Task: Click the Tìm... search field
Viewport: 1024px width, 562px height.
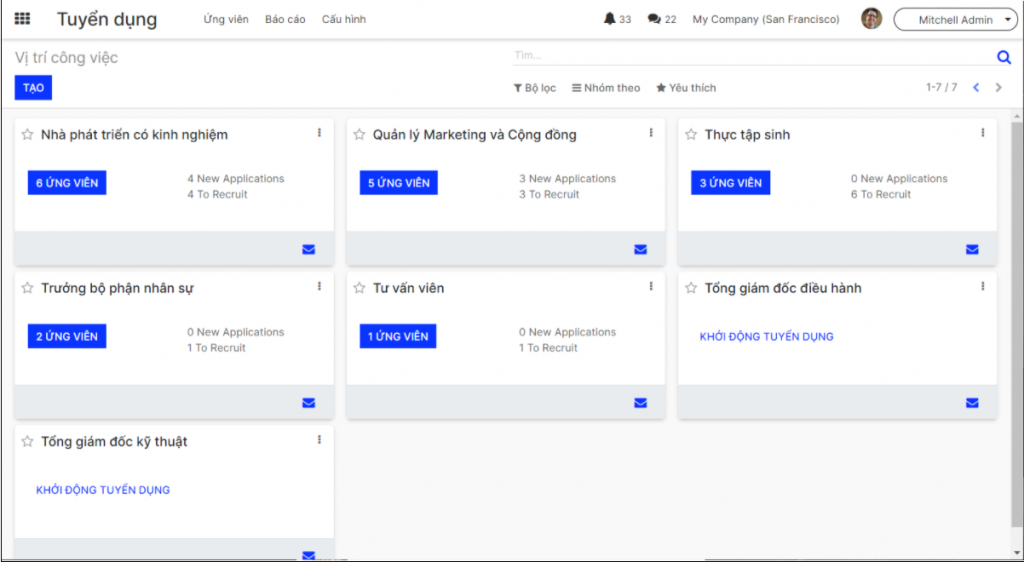Action: pyautogui.click(x=753, y=55)
